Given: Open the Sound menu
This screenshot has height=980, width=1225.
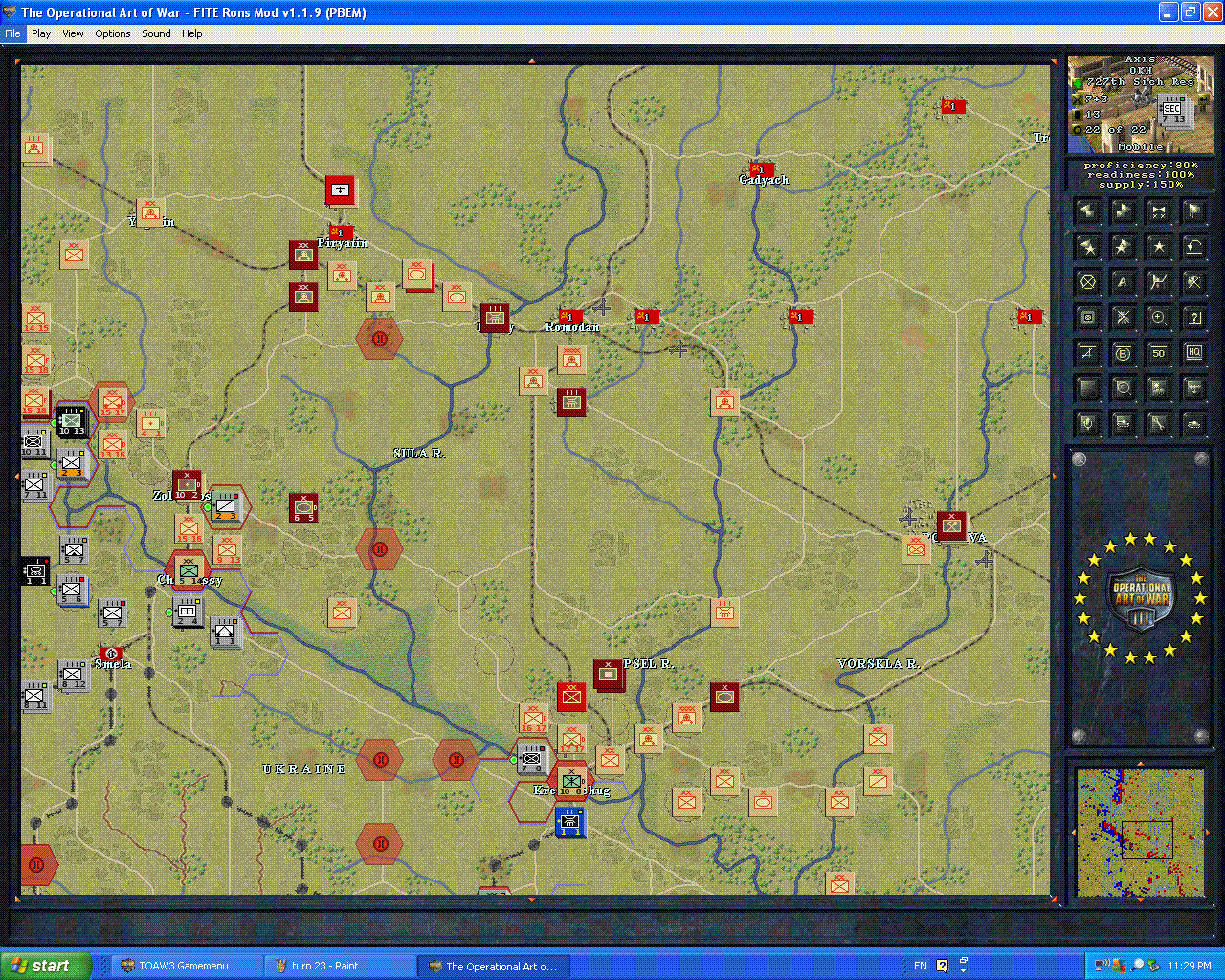Looking at the screenshot, I should click(156, 33).
